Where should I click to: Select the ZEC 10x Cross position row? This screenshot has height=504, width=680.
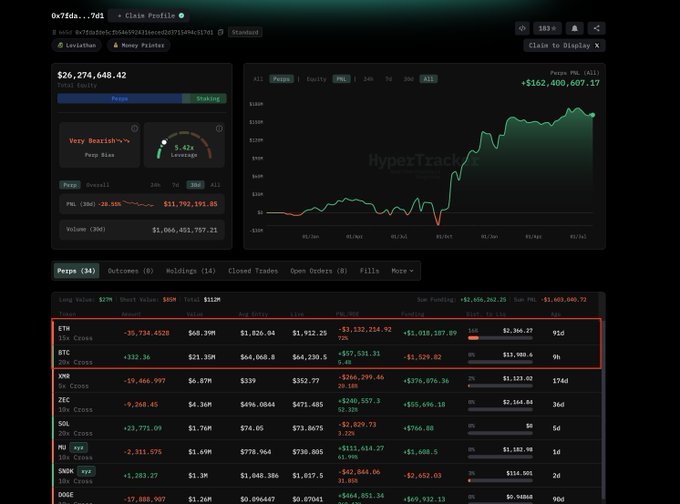(x=327, y=405)
